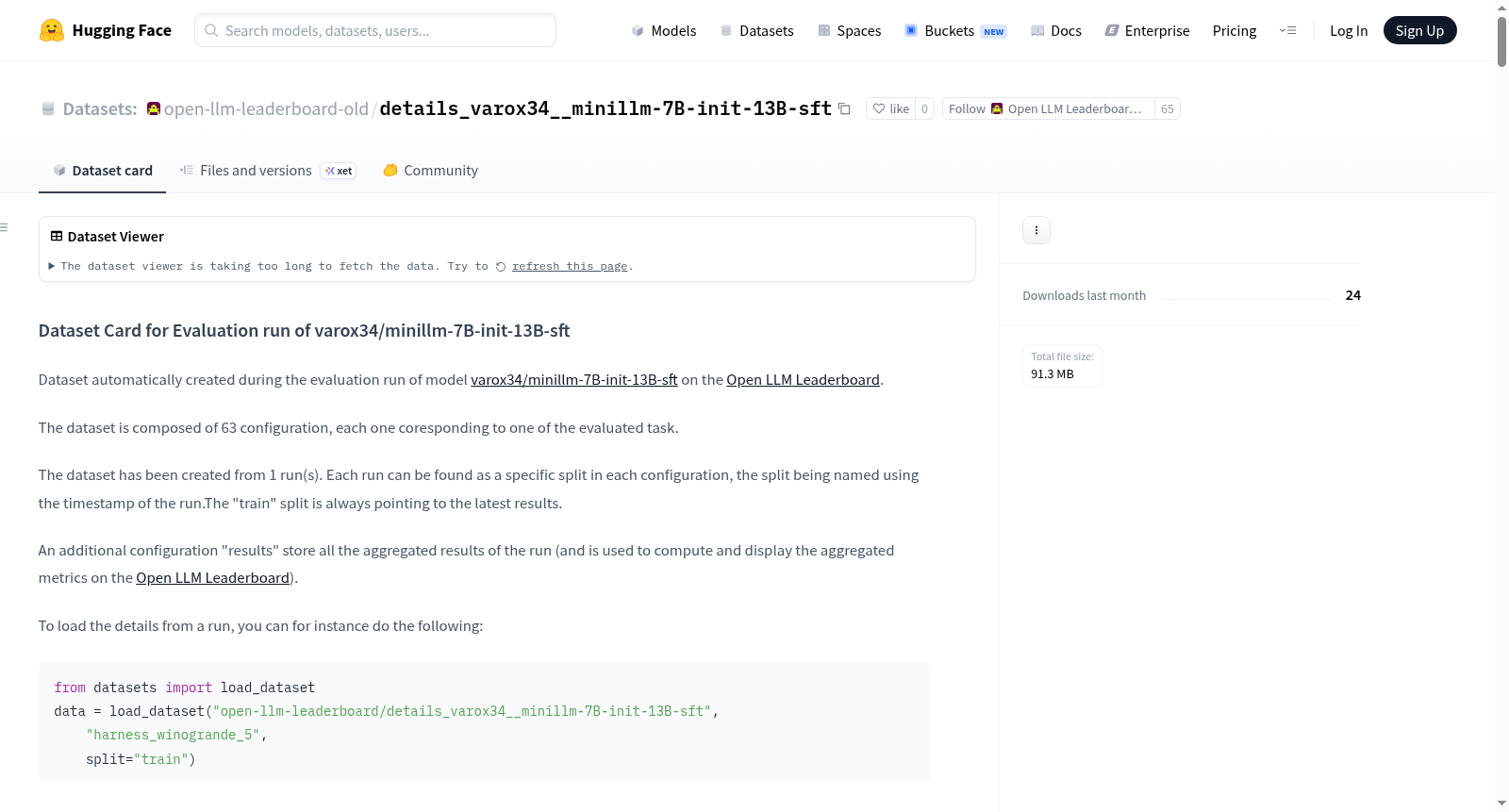Image resolution: width=1509 pixels, height=812 pixels.
Task: Click Log In
Action: 1349,31
